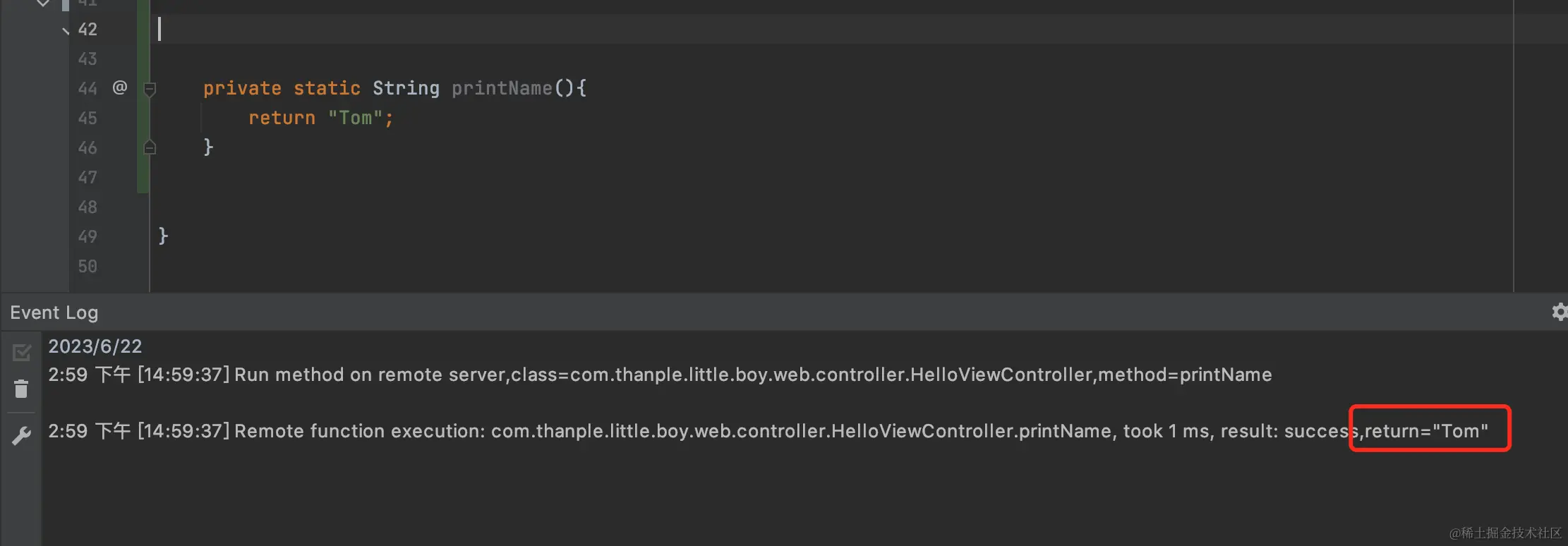Collapse the printName method fold marker on line 44
Image resolution: width=1568 pixels, height=546 pixels.
(150, 89)
